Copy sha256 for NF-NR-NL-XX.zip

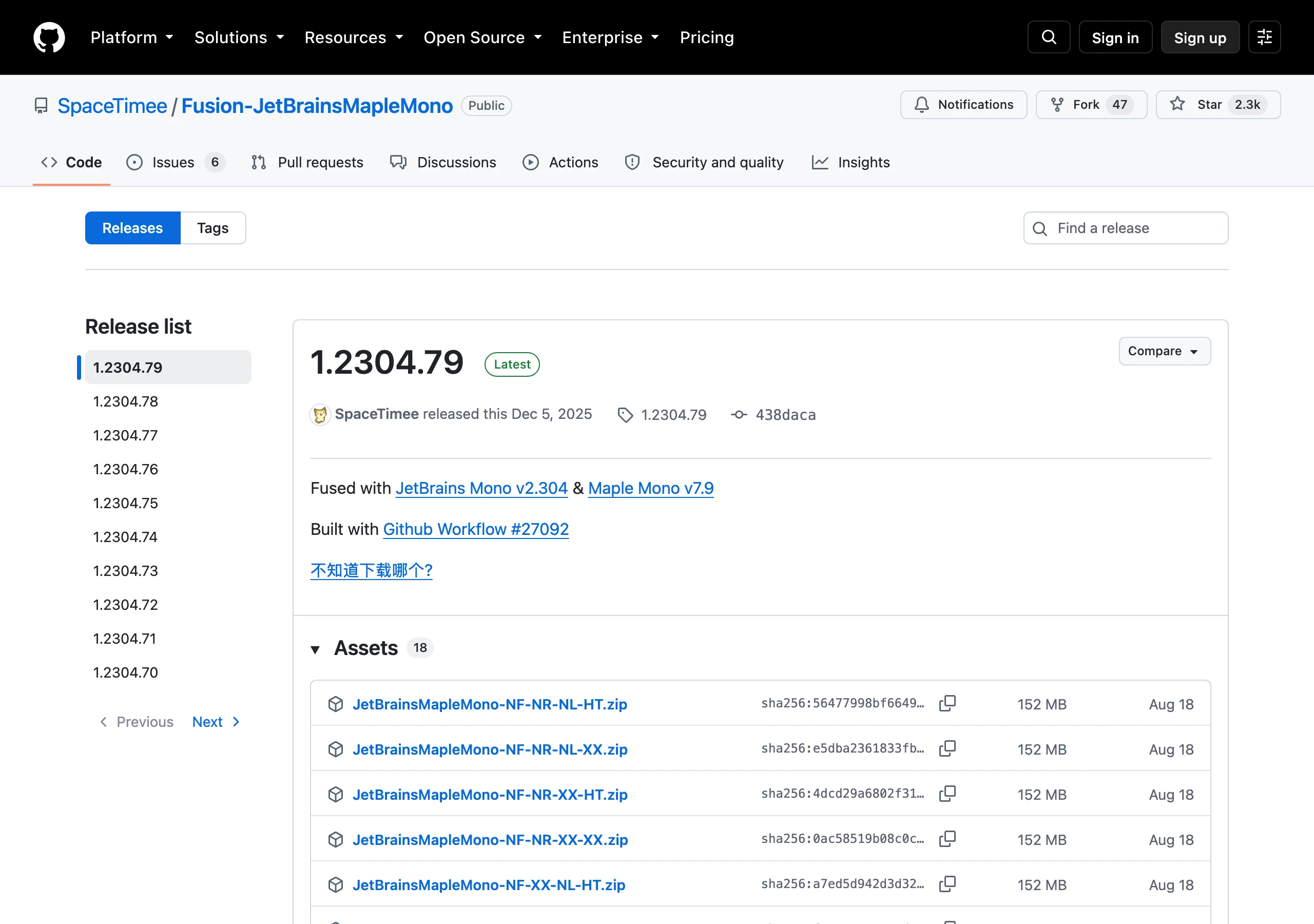click(x=947, y=749)
